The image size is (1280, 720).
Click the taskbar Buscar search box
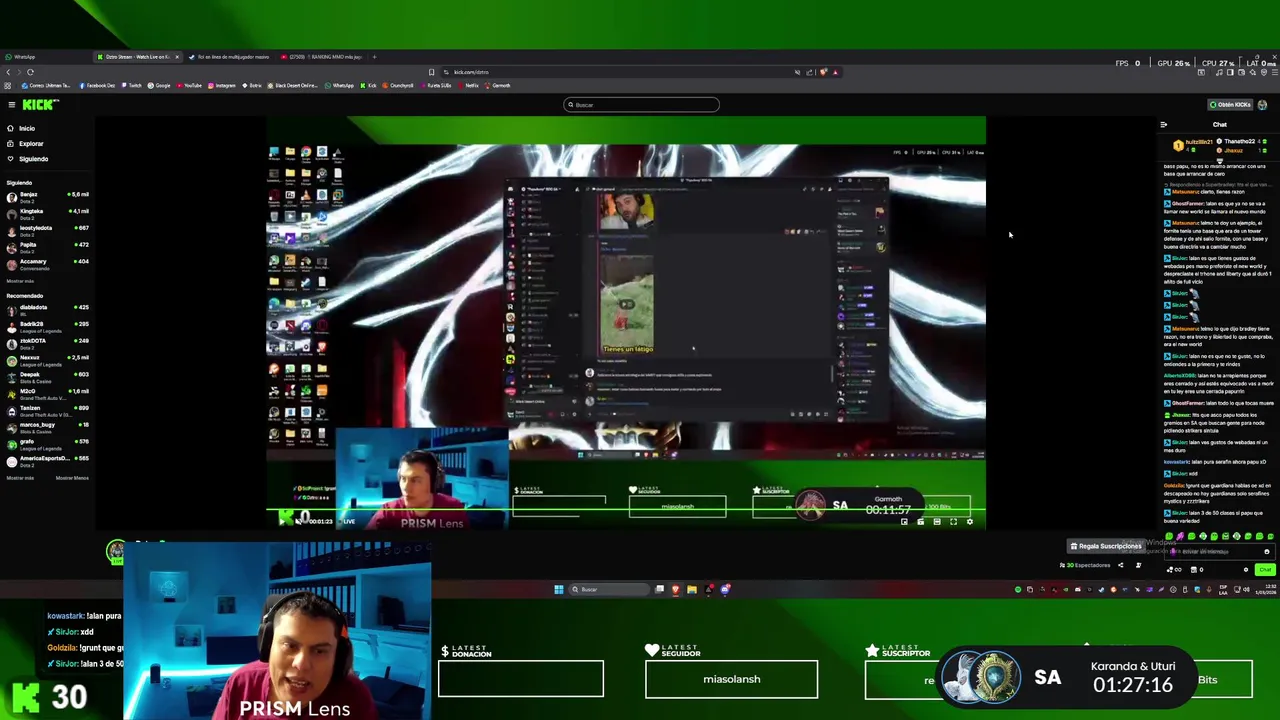coord(609,589)
